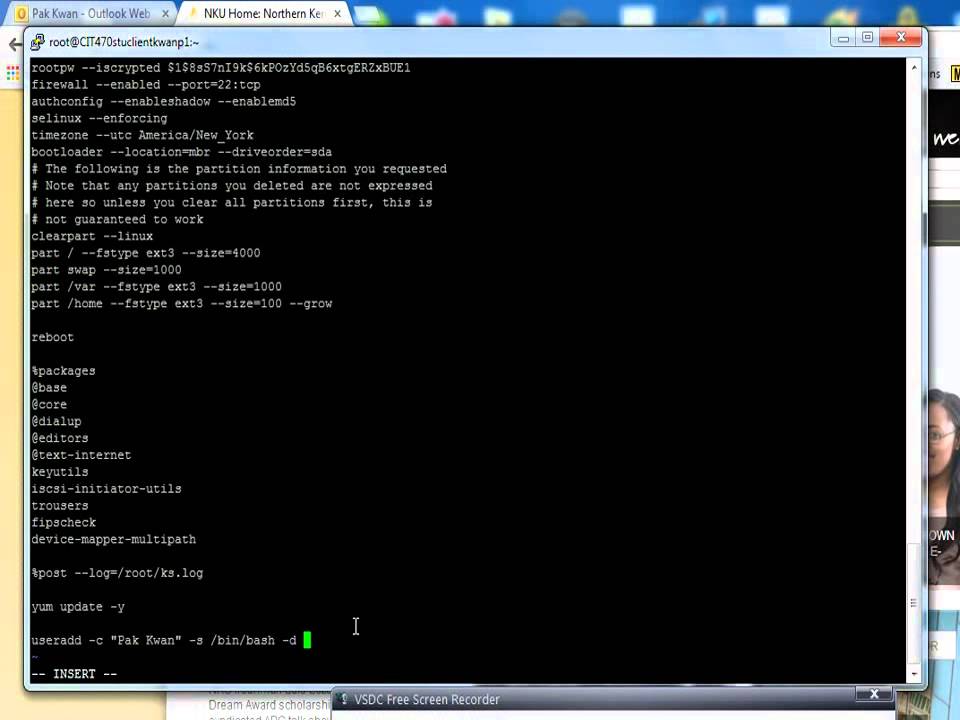960x720 pixels.
Task: Click the 'fipscheck' package line
Action: click(x=64, y=523)
